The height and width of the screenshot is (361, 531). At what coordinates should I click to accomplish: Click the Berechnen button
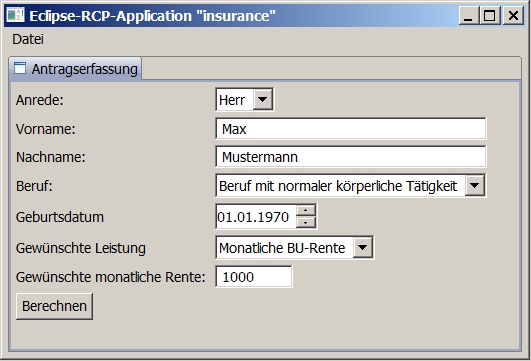(55, 306)
